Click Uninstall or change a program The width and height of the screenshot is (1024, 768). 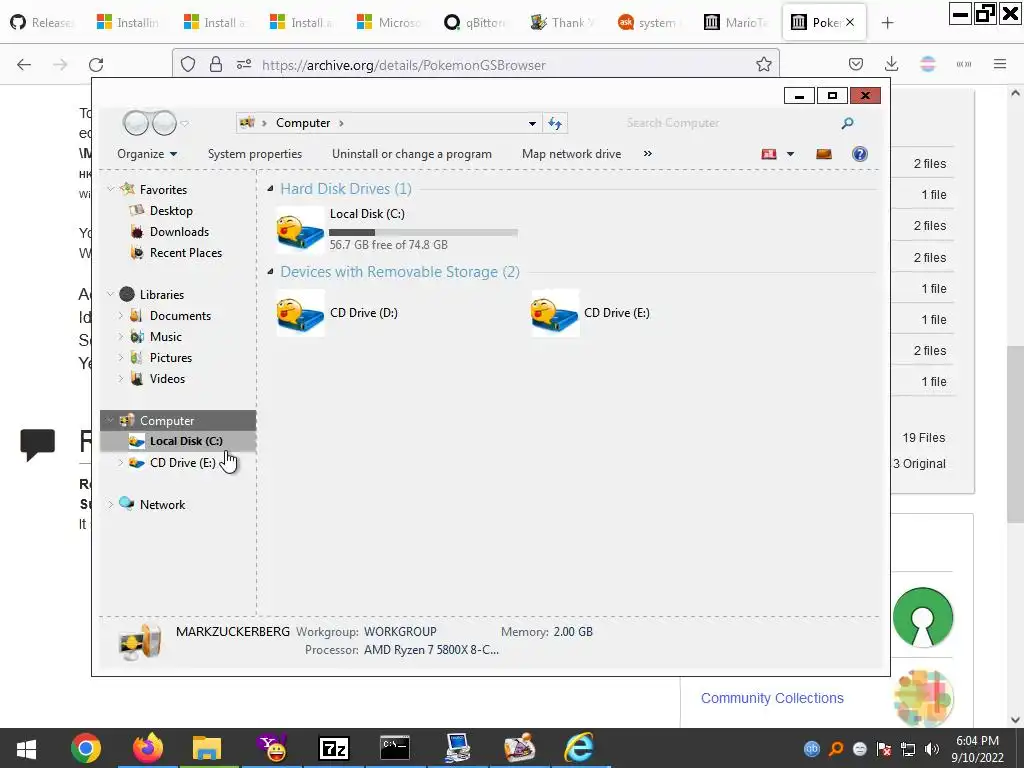click(x=411, y=154)
